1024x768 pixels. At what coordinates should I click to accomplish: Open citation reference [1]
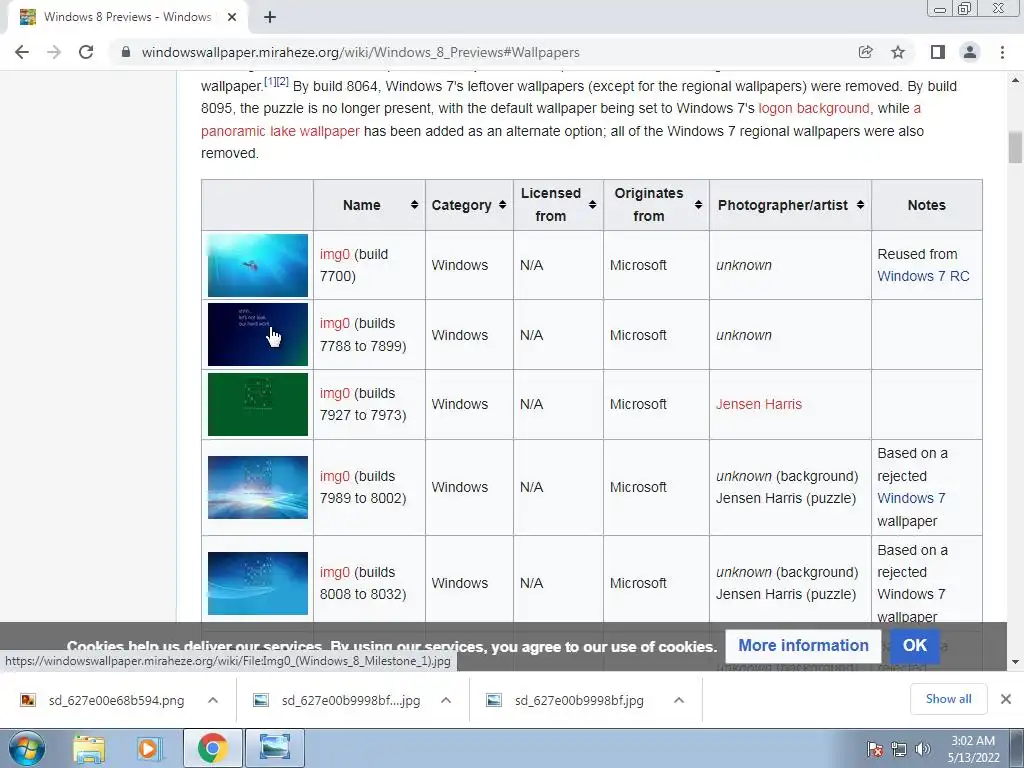[270, 82]
